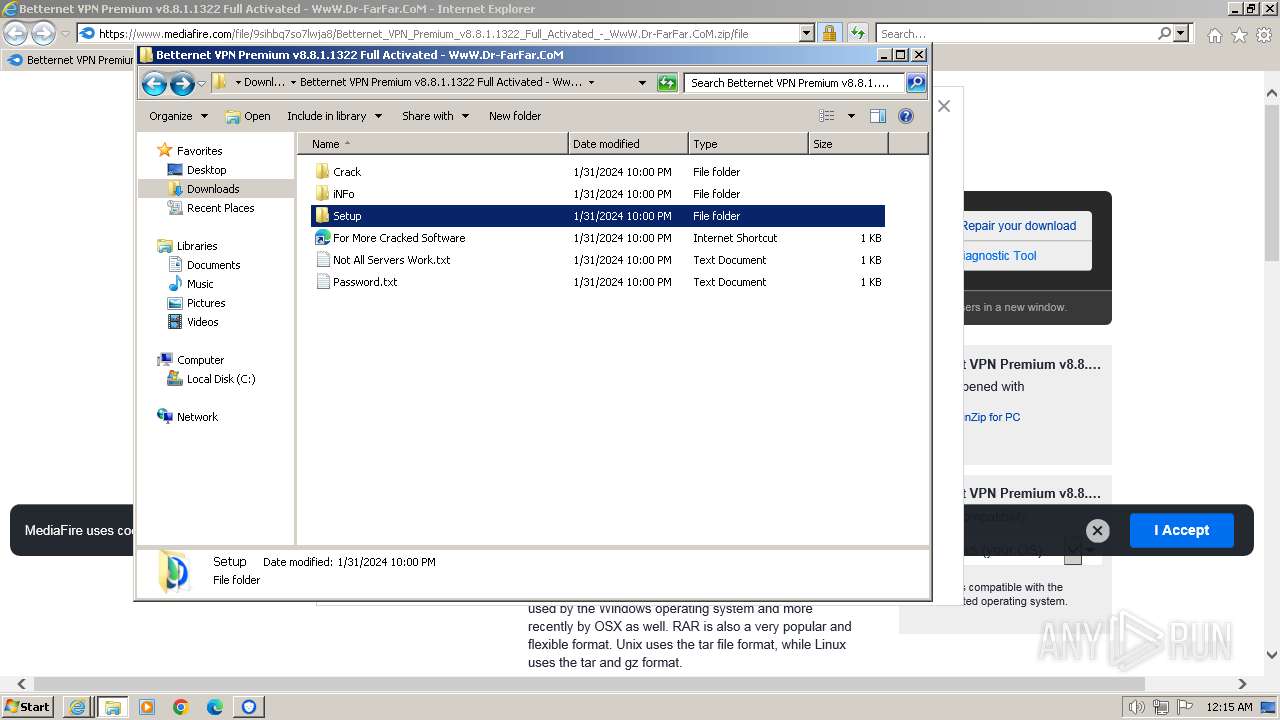This screenshot has height=720, width=1280.
Task: Open Explorer help icon
Action: (x=906, y=116)
